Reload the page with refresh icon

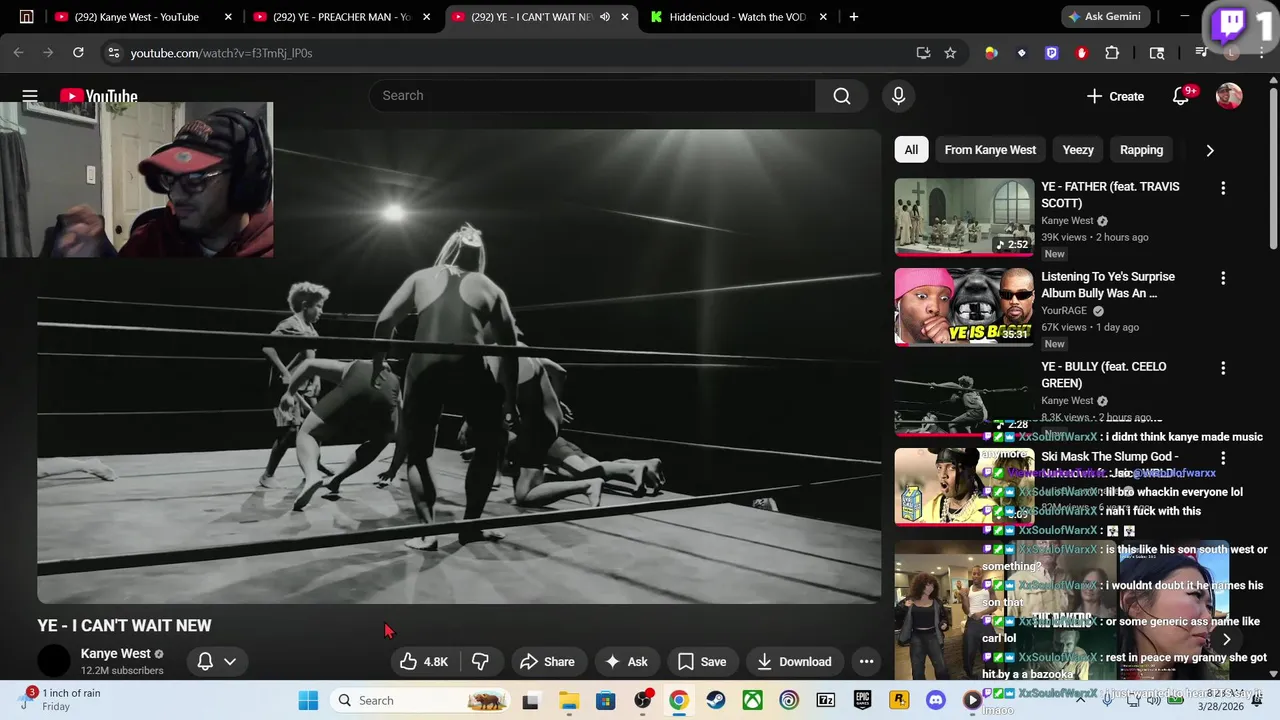click(x=78, y=53)
